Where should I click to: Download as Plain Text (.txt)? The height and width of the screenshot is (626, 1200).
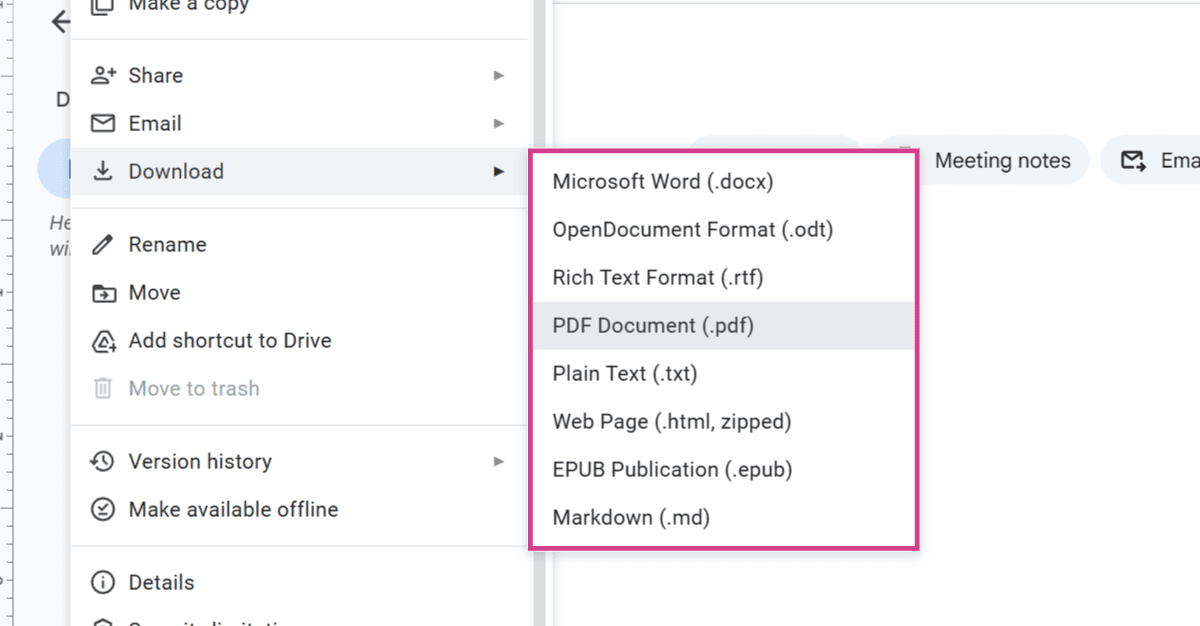click(x=724, y=373)
